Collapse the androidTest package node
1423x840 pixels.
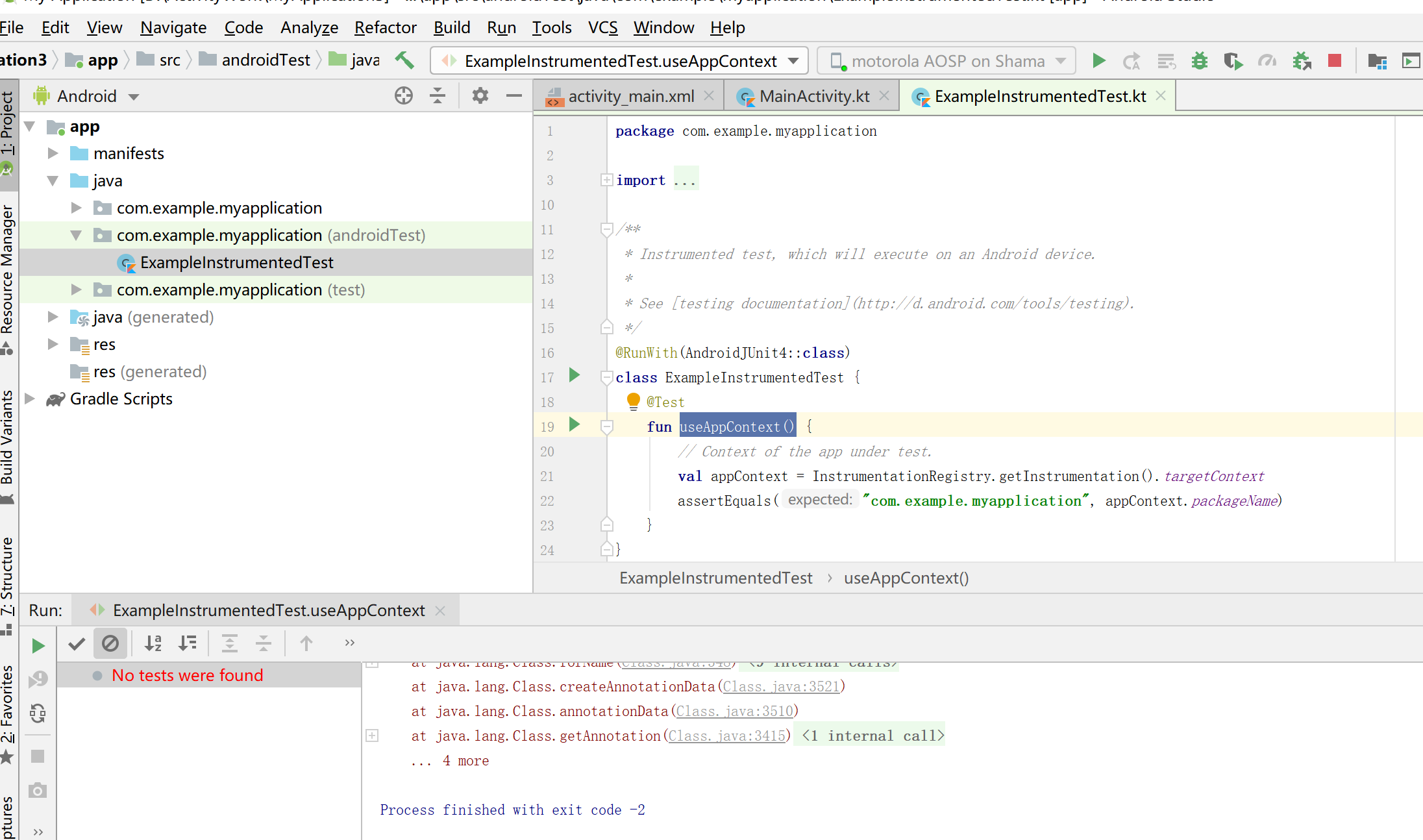click(x=77, y=235)
